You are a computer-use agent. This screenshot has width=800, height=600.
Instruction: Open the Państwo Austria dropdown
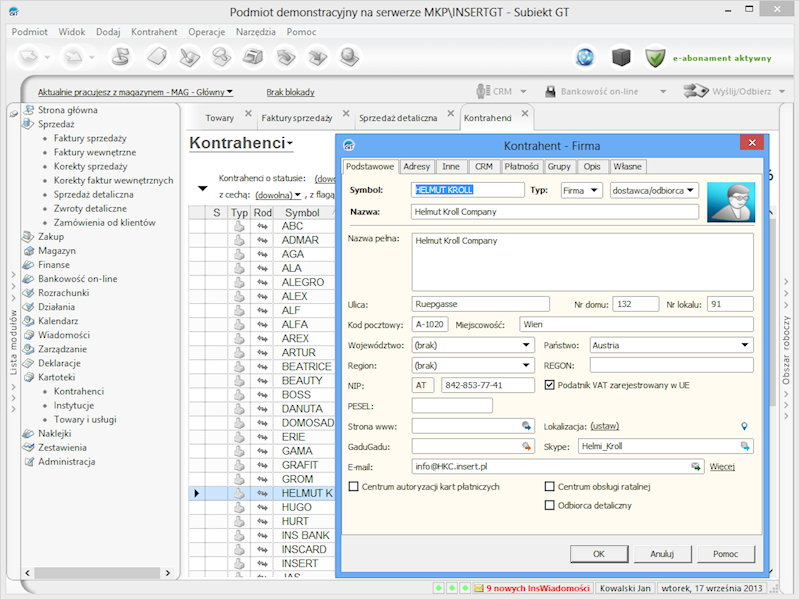[671, 345]
